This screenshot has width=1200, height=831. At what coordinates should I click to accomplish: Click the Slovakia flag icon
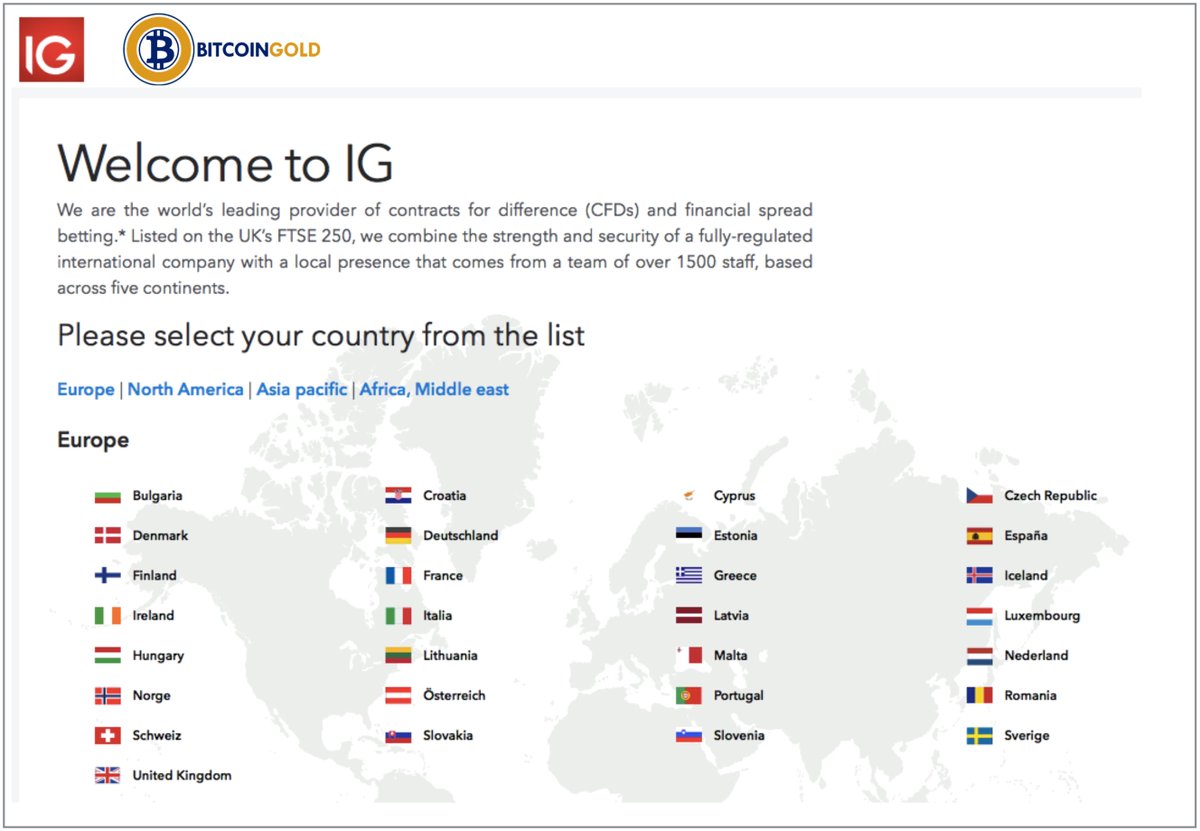pyautogui.click(x=398, y=736)
